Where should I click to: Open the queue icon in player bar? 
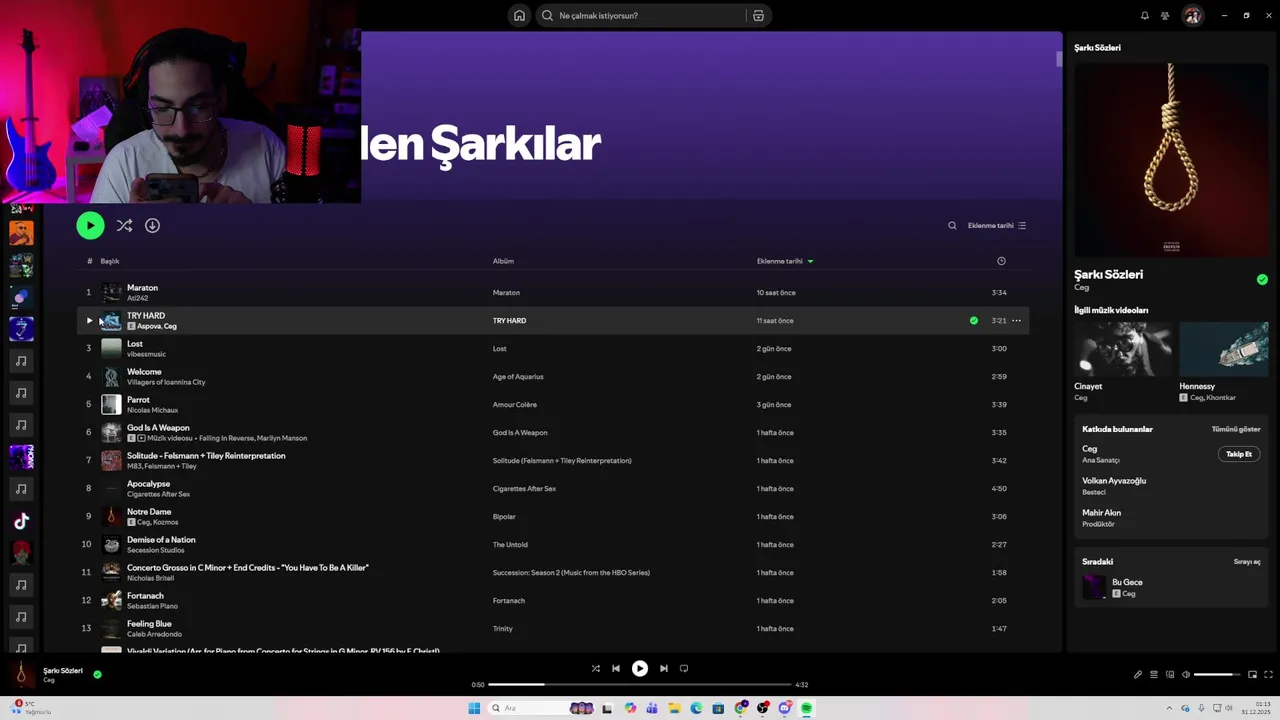(1153, 674)
